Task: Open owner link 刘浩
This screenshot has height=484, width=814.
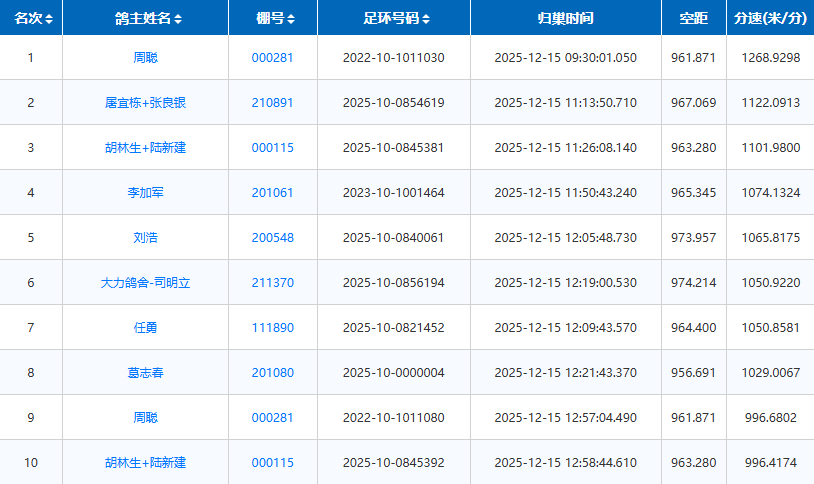Action: coord(145,238)
